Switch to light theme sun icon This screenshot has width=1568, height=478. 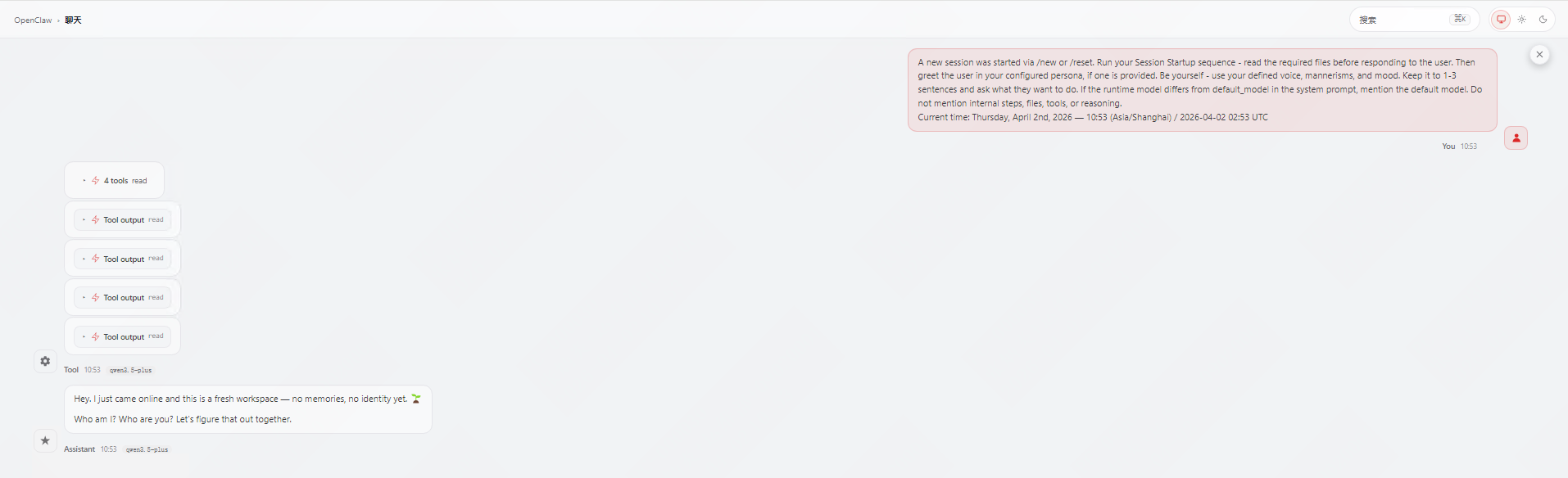click(x=1521, y=20)
